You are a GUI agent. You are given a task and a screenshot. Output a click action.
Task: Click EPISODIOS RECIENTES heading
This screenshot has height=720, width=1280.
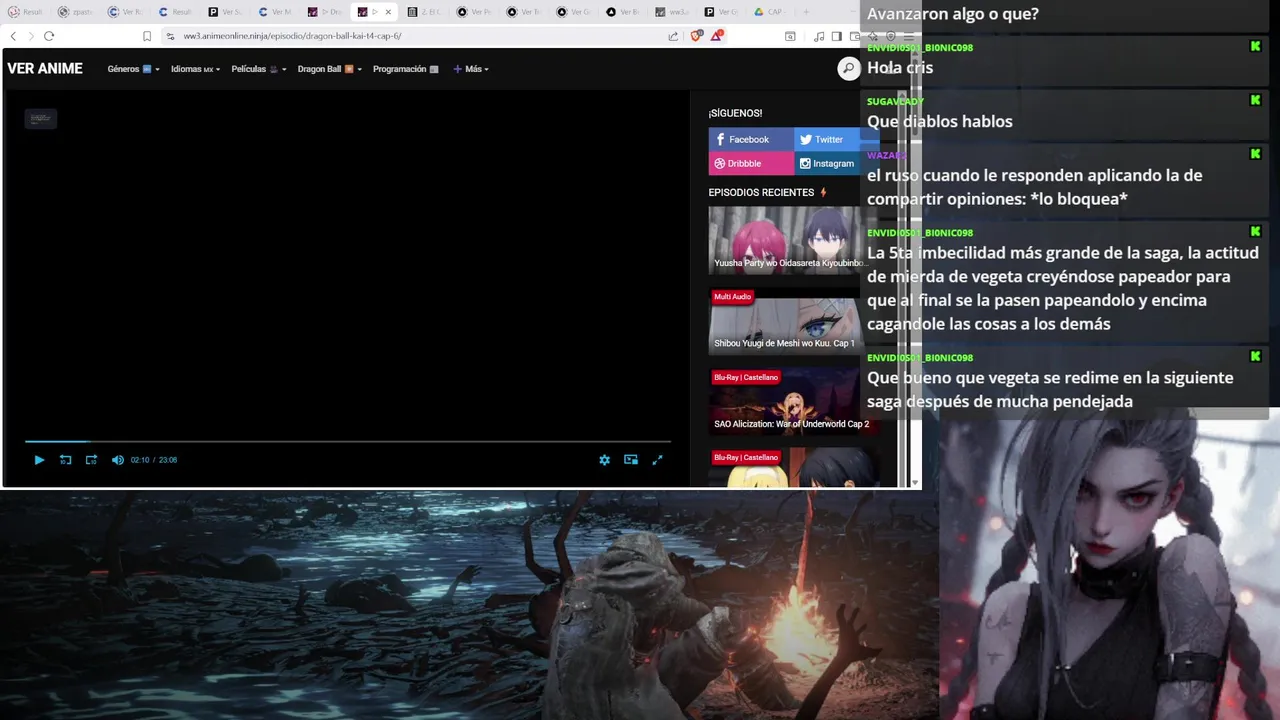coord(761,192)
